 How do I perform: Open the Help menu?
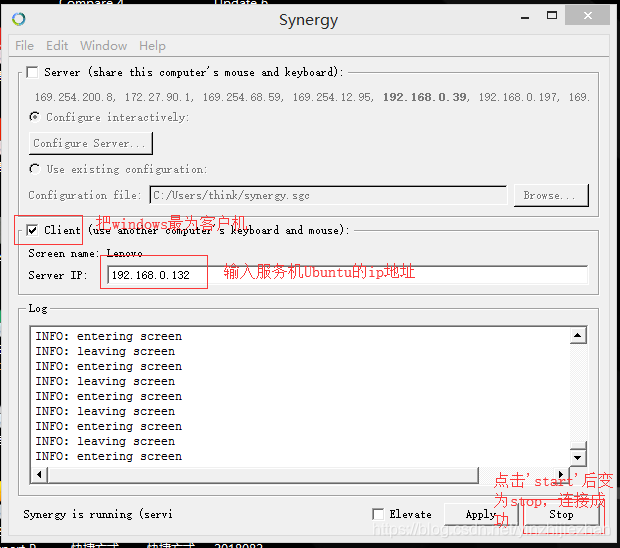152,46
